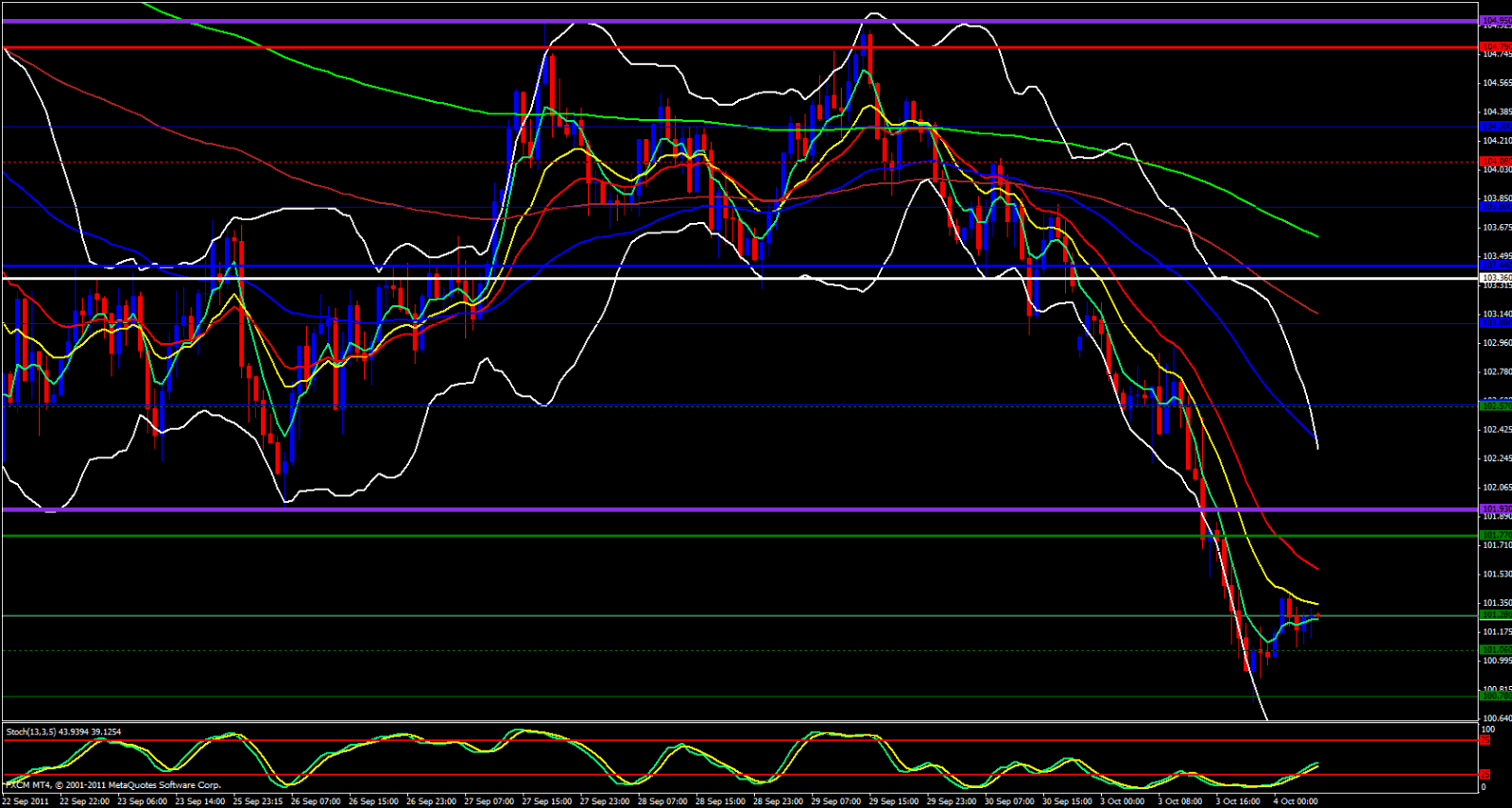Screen dimensions: 1512x808
Task: Click the white 103.360 price label
Action: [x=1495, y=278]
